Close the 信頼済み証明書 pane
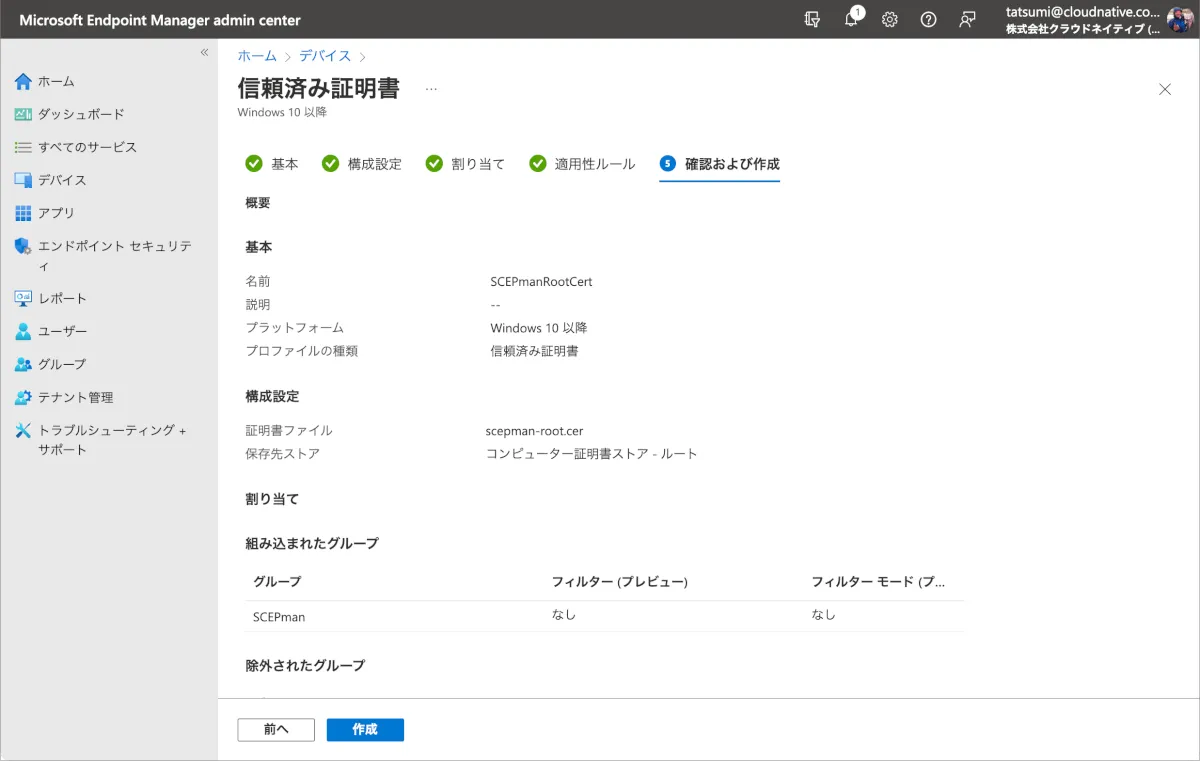This screenshot has height=761, width=1200. click(1164, 89)
